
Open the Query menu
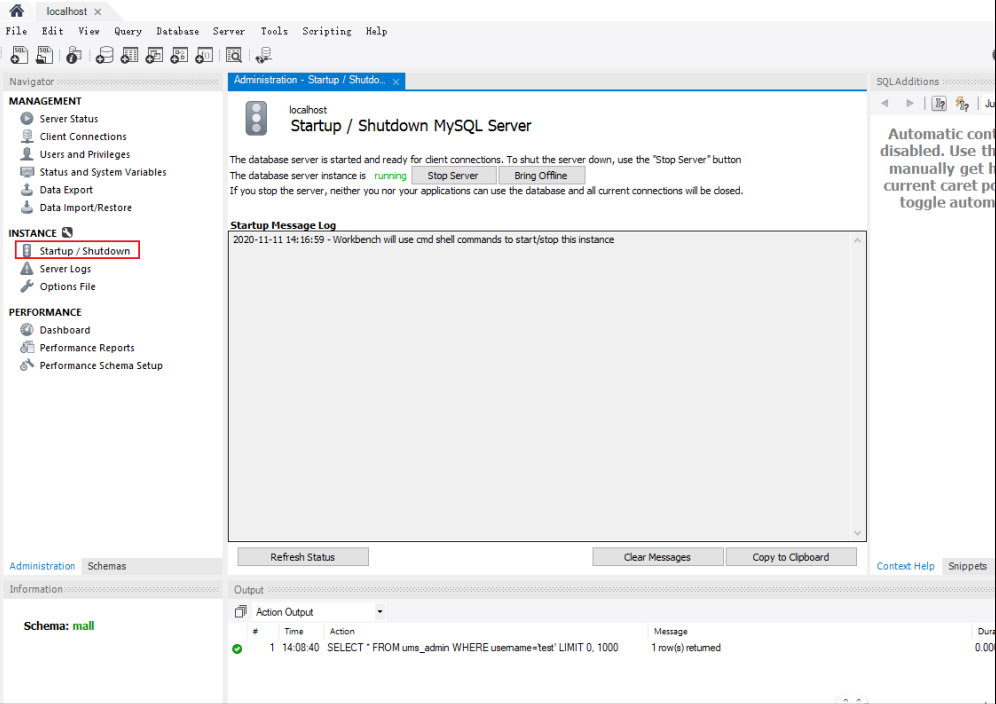(128, 30)
